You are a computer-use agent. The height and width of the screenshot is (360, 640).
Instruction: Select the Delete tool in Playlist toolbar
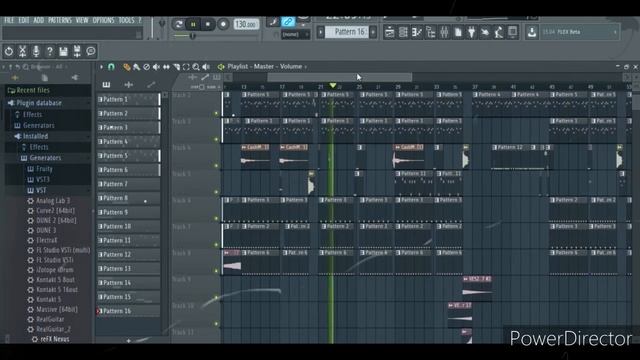coord(146,67)
